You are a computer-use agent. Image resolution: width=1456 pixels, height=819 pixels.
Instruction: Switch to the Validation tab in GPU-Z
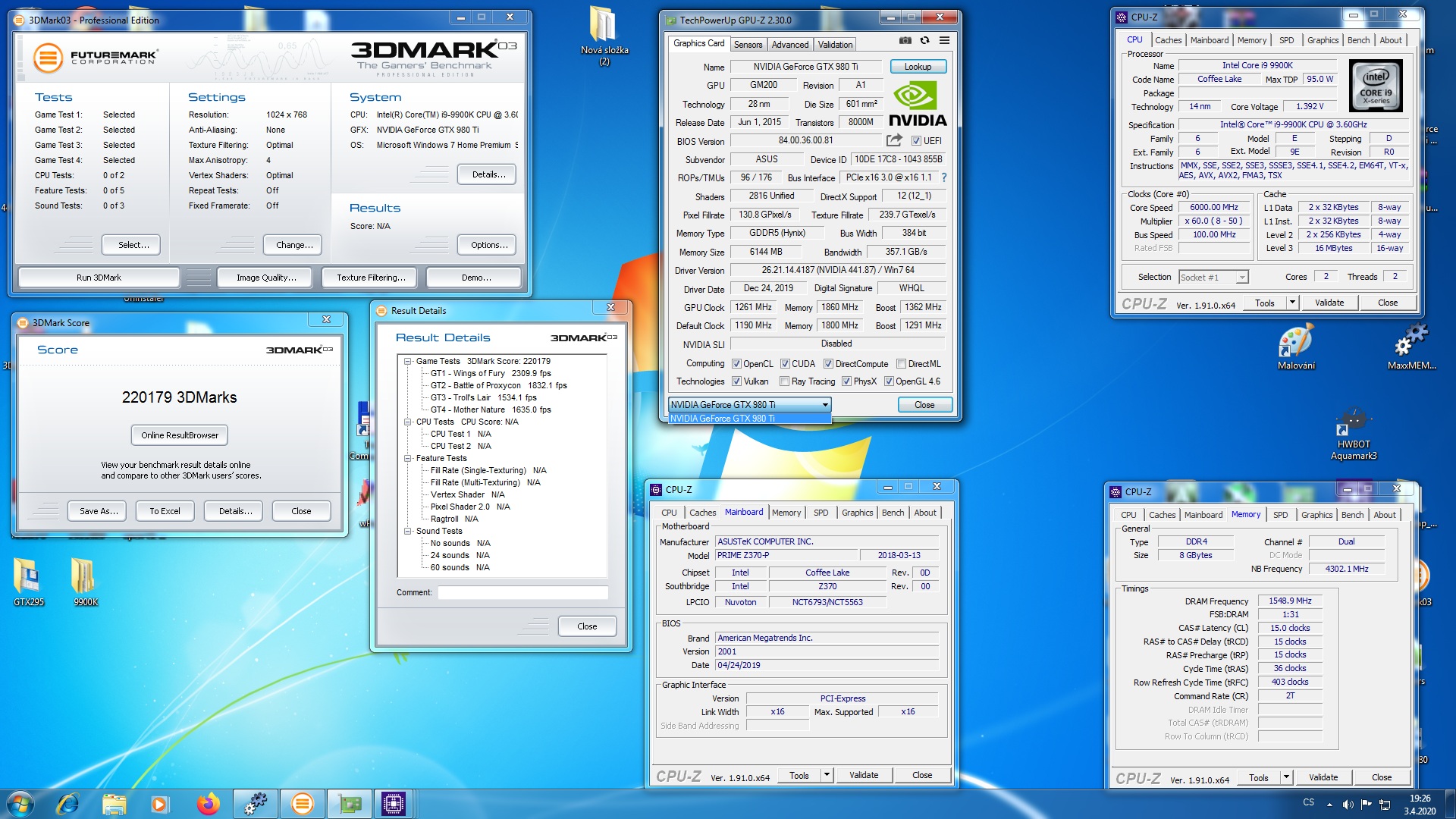coord(835,45)
